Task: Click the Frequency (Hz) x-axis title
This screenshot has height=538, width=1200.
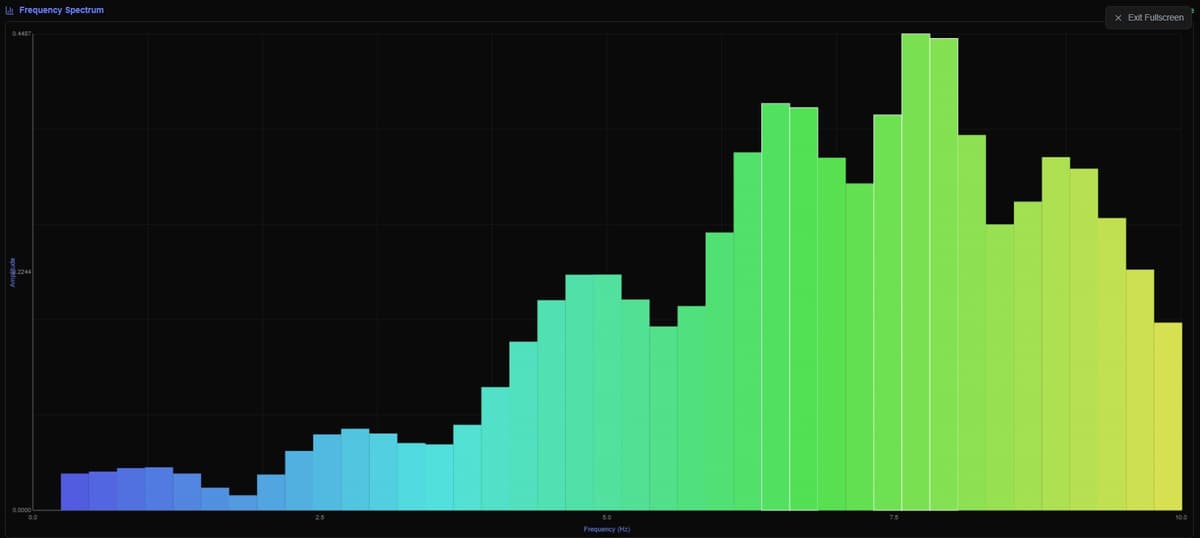Action: pyautogui.click(x=607, y=529)
